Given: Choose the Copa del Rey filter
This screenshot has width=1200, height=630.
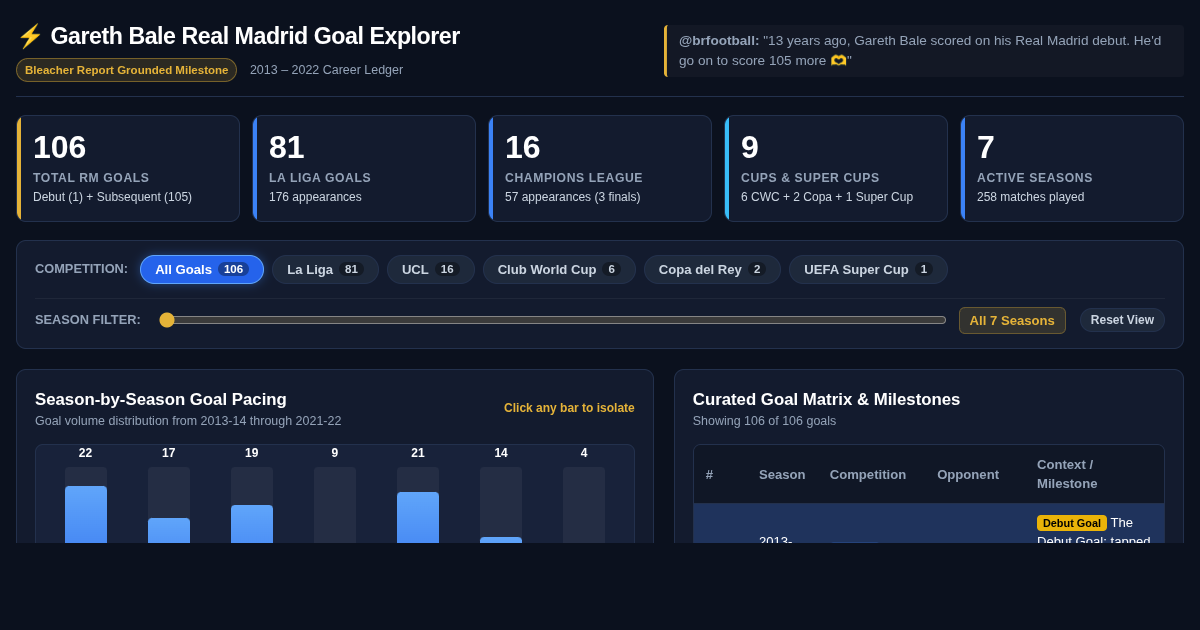Looking at the screenshot, I should tap(712, 269).
